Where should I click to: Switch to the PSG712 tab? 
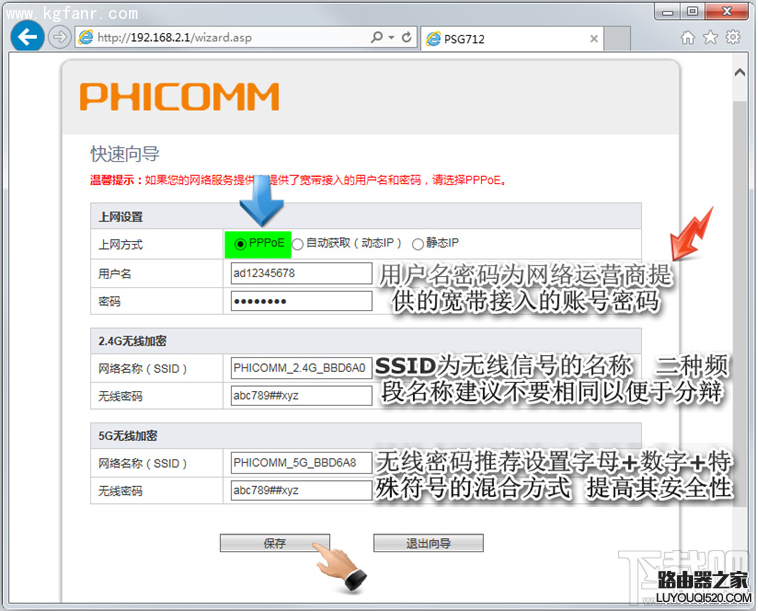coord(512,39)
